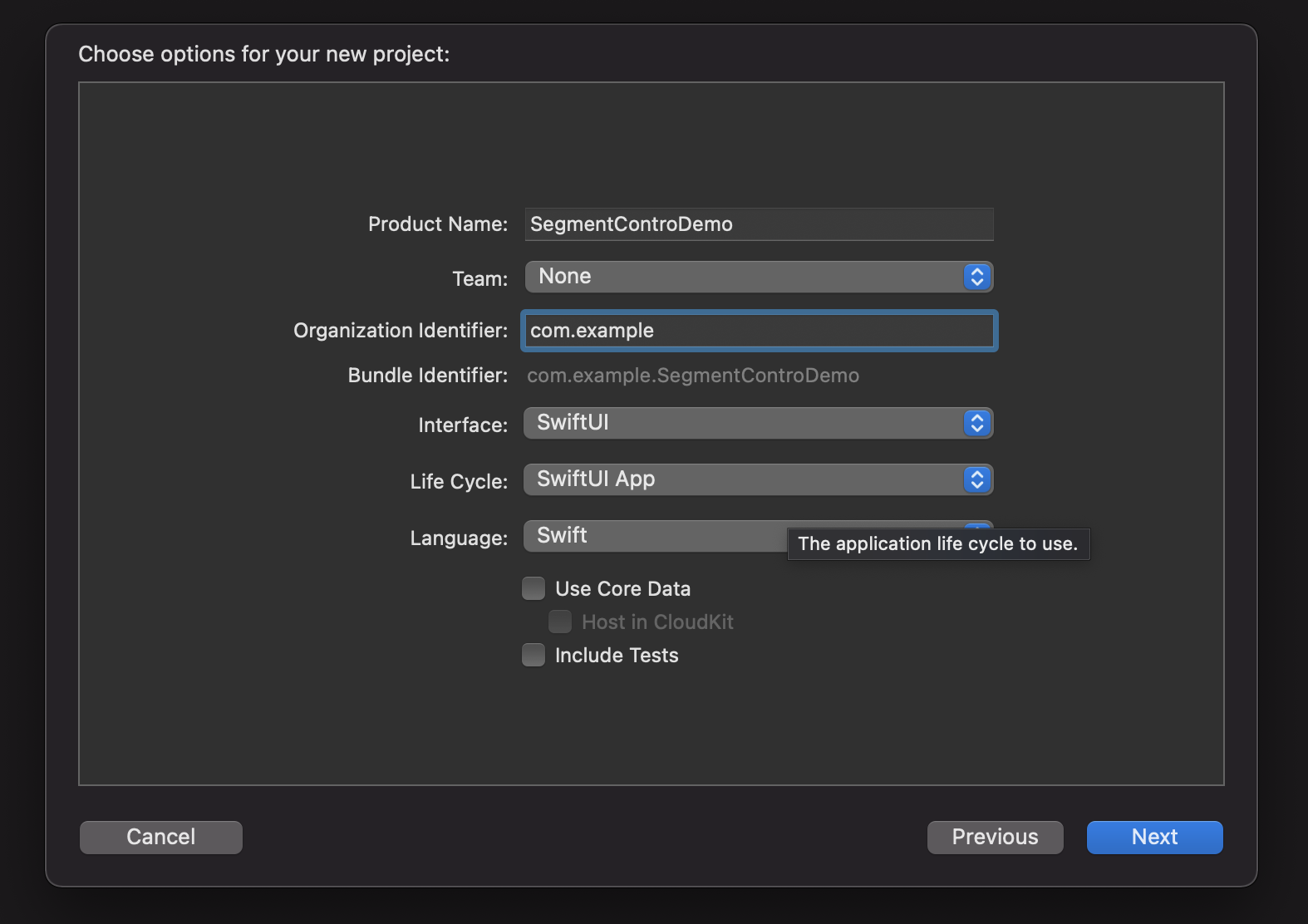
Task: Click the life cycle tooltip text
Action: tap(937, 544)
